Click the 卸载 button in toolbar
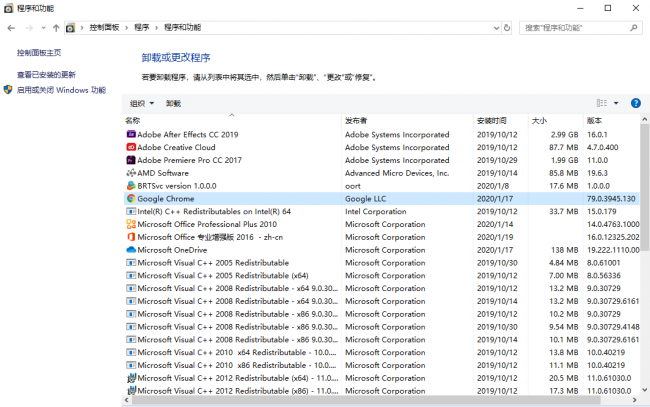650x407 pixels. click(x=173, y=104)
